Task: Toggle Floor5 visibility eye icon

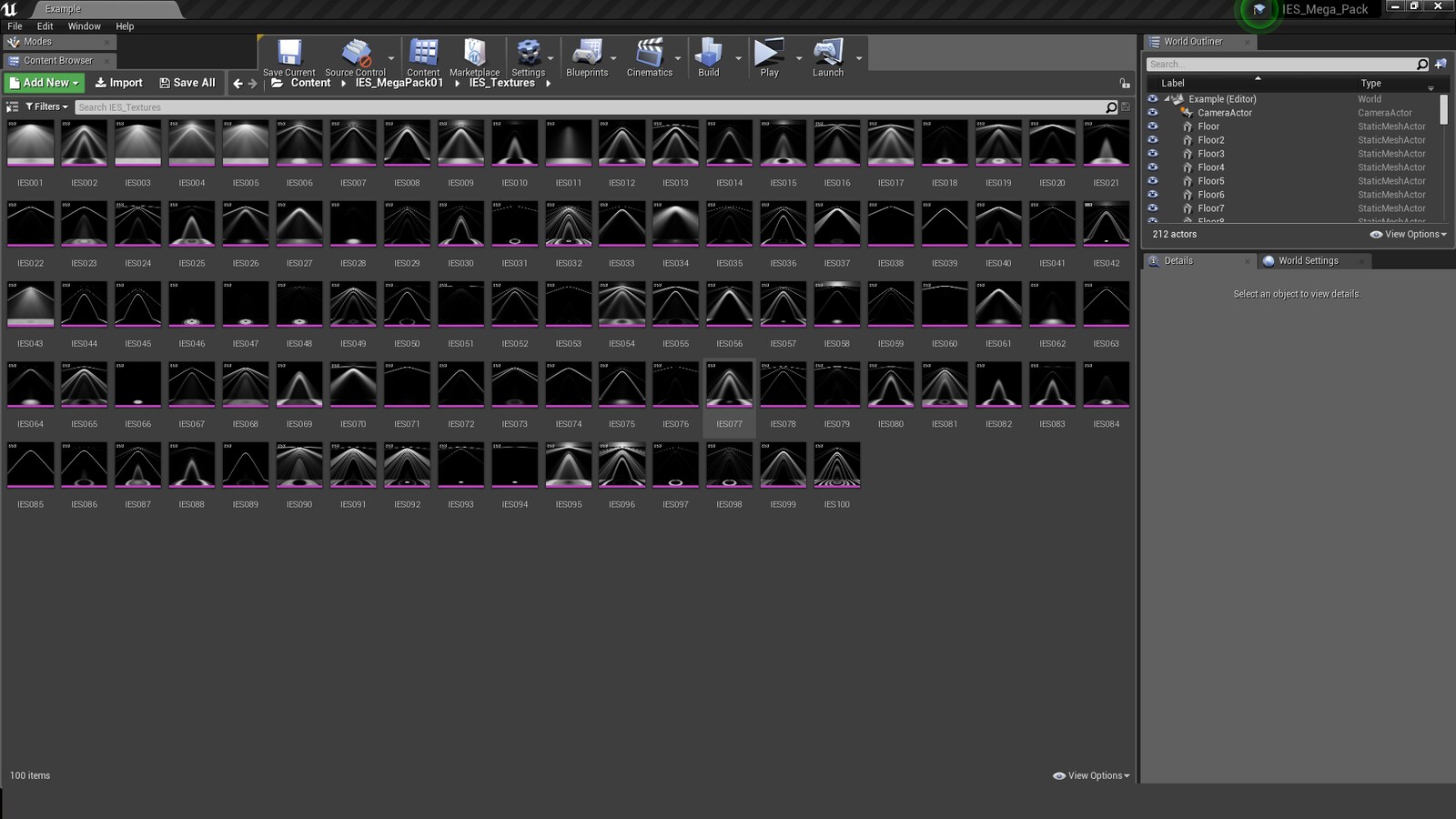Action: (1153, 181)
